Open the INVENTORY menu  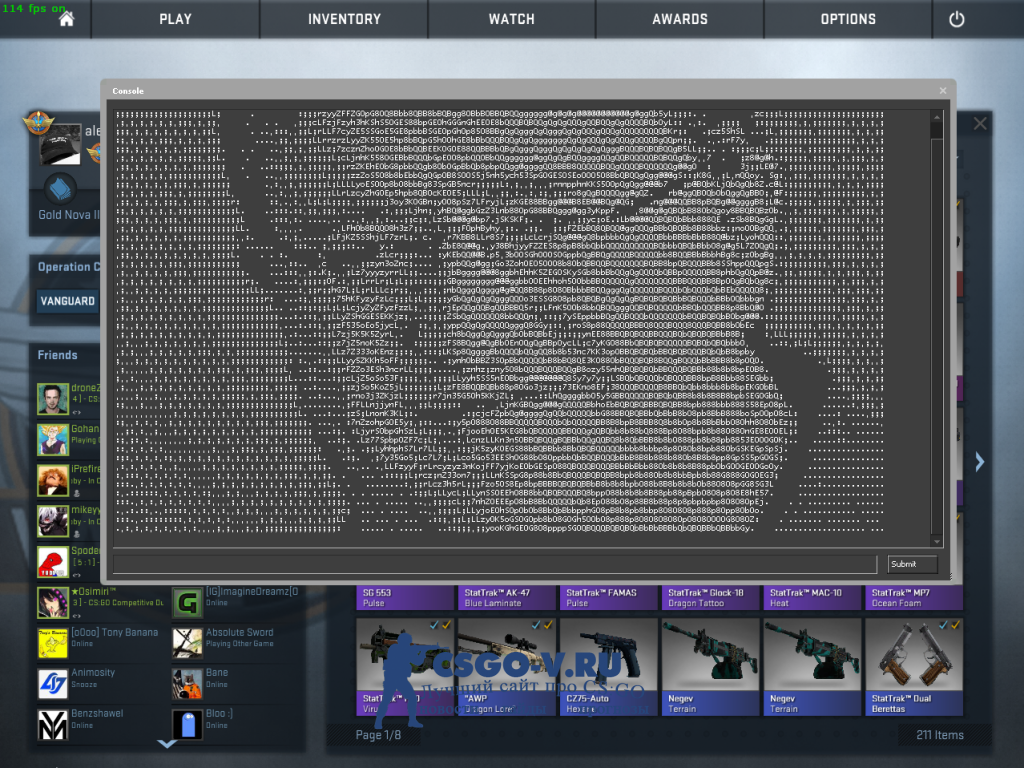pyautogui.click(x=344, y=19)
